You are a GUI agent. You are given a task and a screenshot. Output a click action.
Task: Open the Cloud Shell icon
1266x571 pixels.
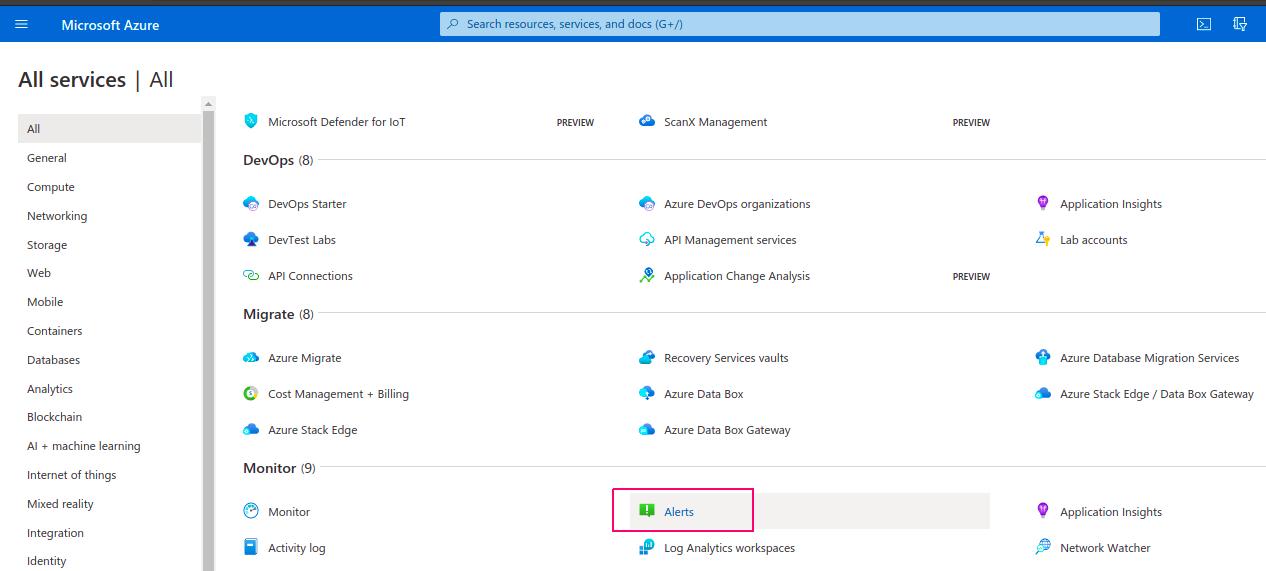[1205, 24]
